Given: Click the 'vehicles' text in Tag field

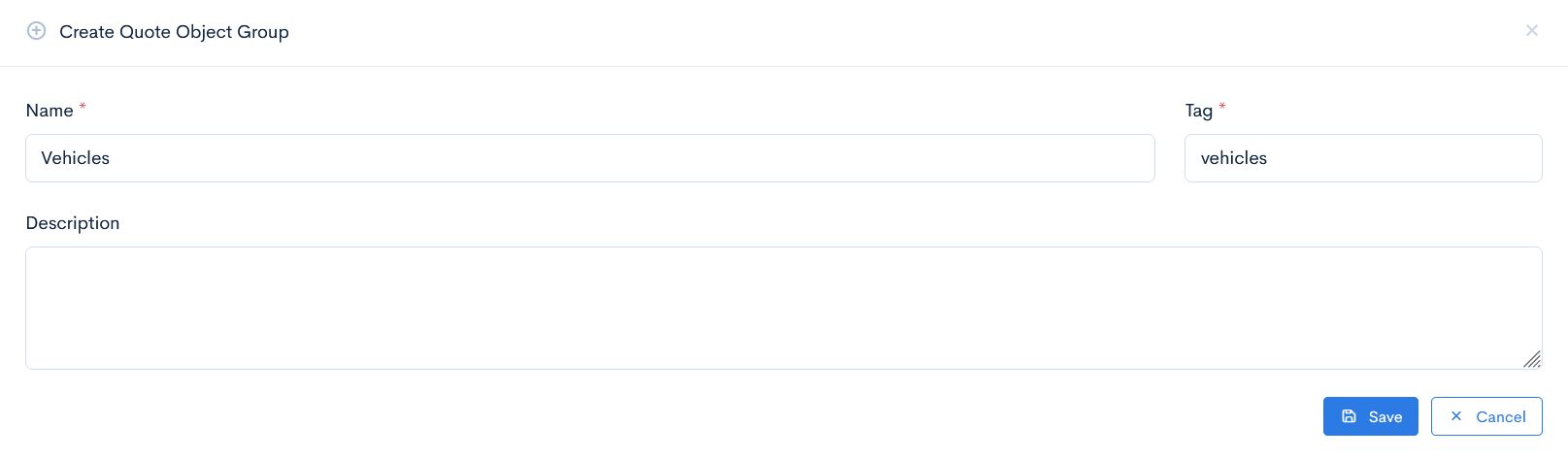Looking at the screenshot, I should (1233, 158).
